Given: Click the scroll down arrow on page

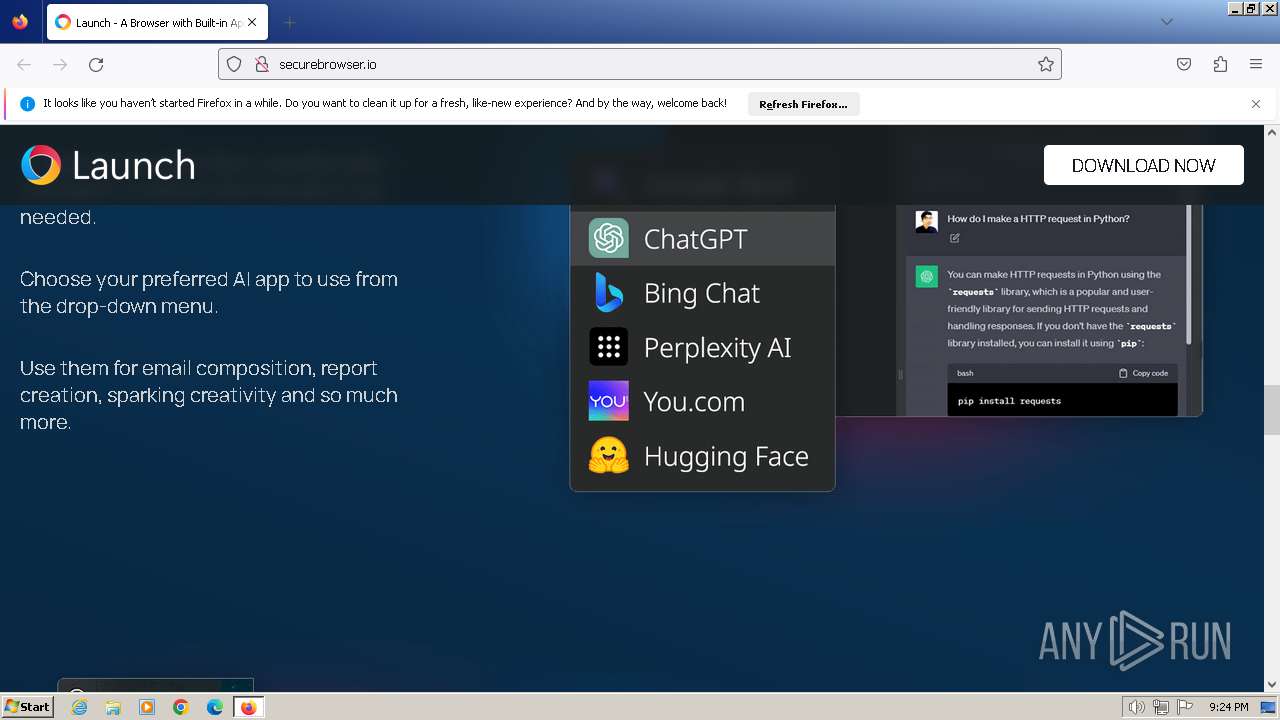Looking at the screenshot, I should click(x=1272, y=684).
